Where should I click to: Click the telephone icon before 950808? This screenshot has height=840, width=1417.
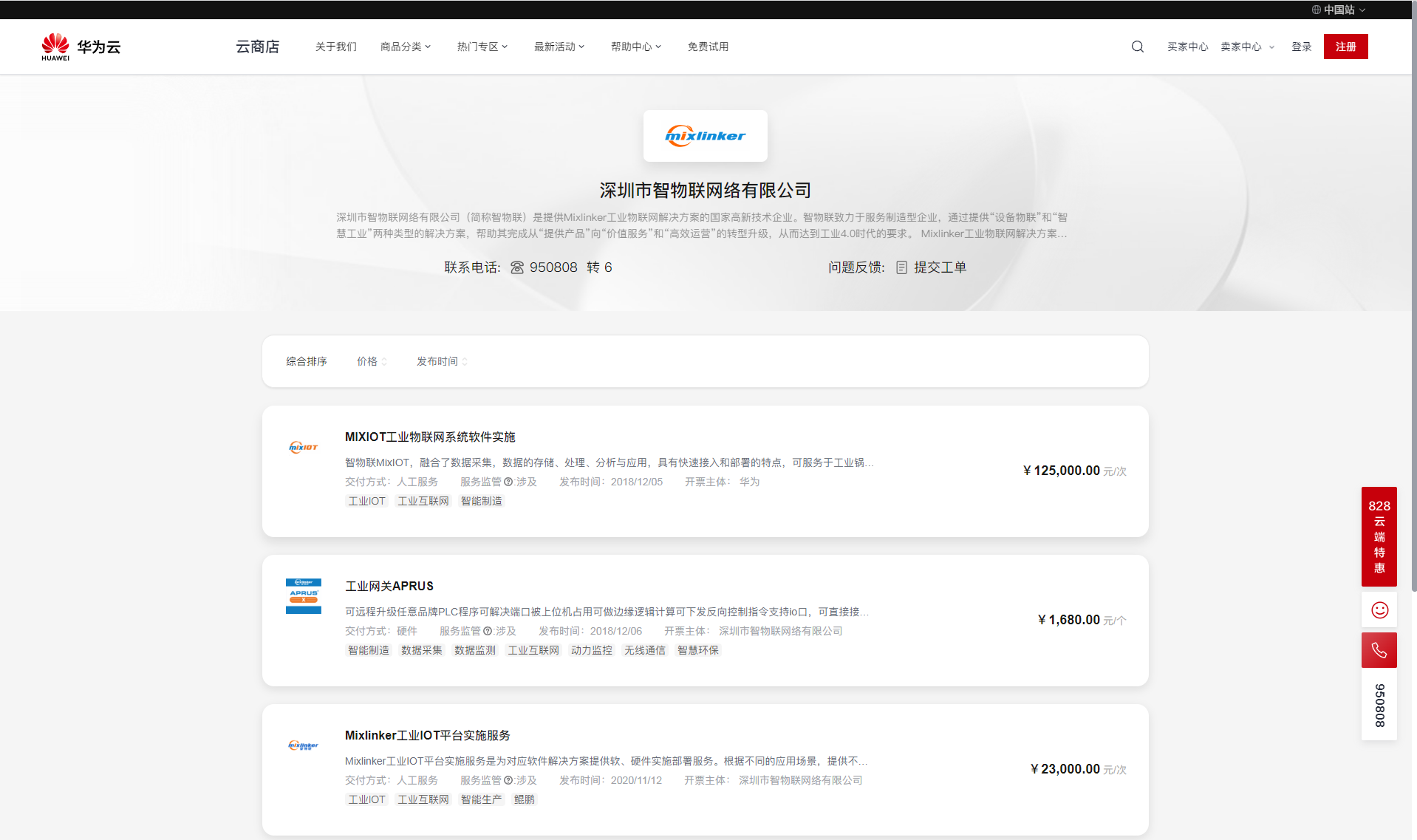click(x=517, y=267)
